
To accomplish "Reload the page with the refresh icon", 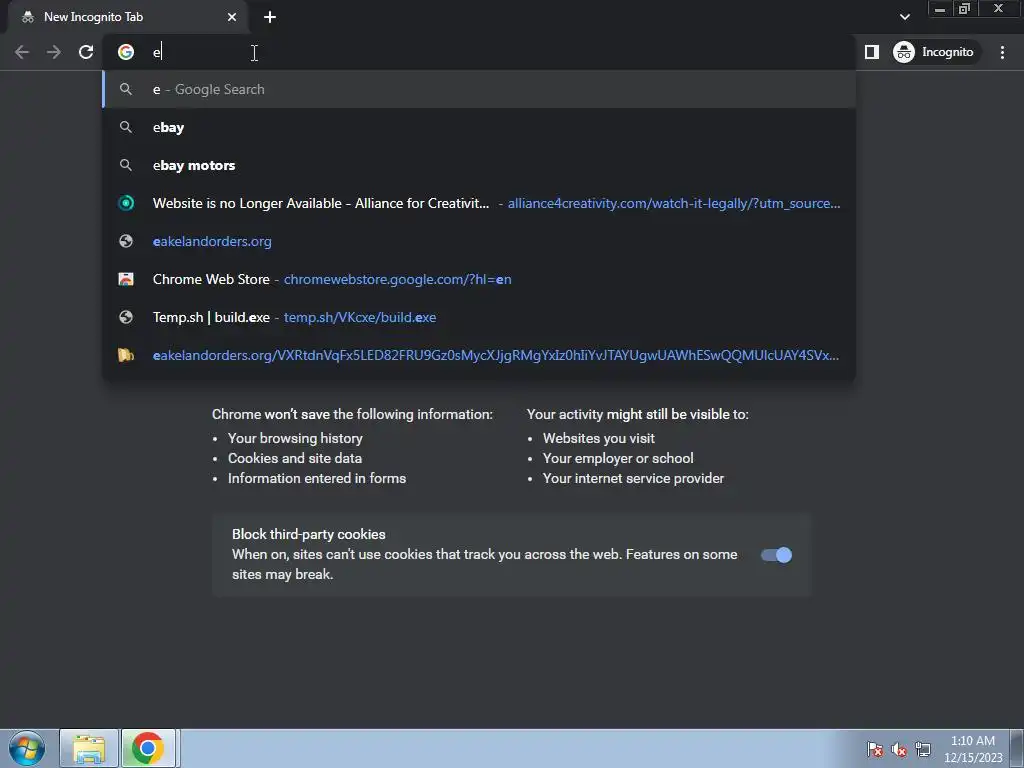I will point(86,52).
